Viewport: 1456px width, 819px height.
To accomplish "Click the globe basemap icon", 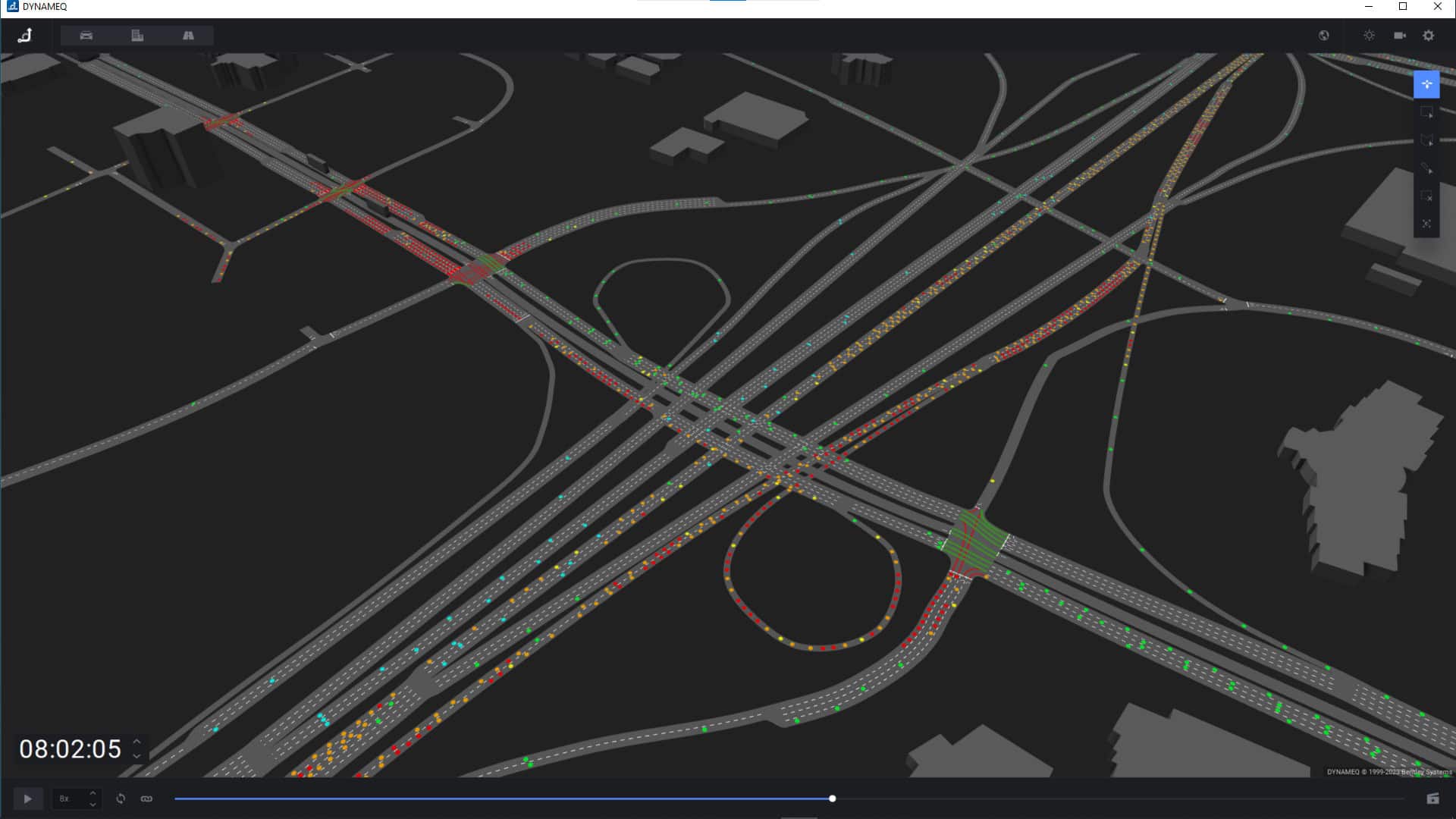I will coord(1323,36).
